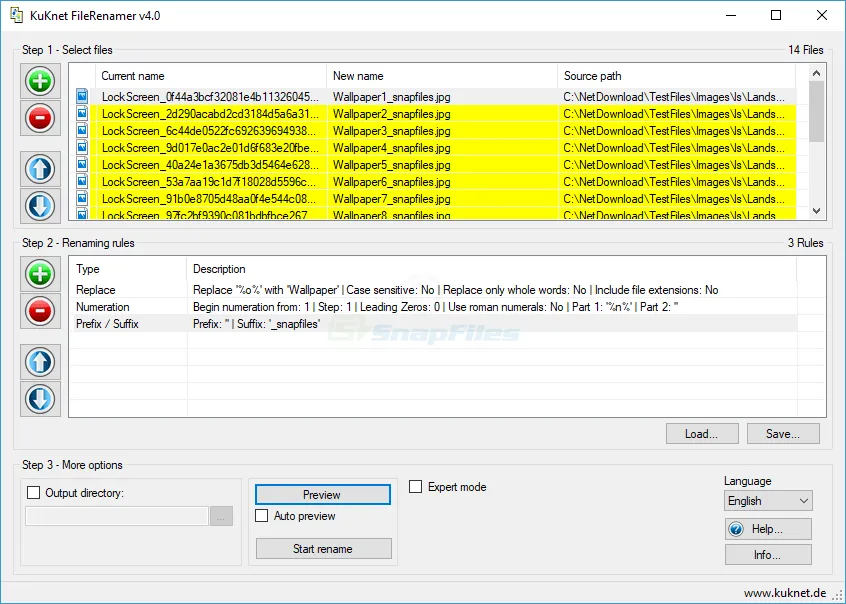Browse output directory with ... button
The image size is (846, 604).
click(221, 516)
